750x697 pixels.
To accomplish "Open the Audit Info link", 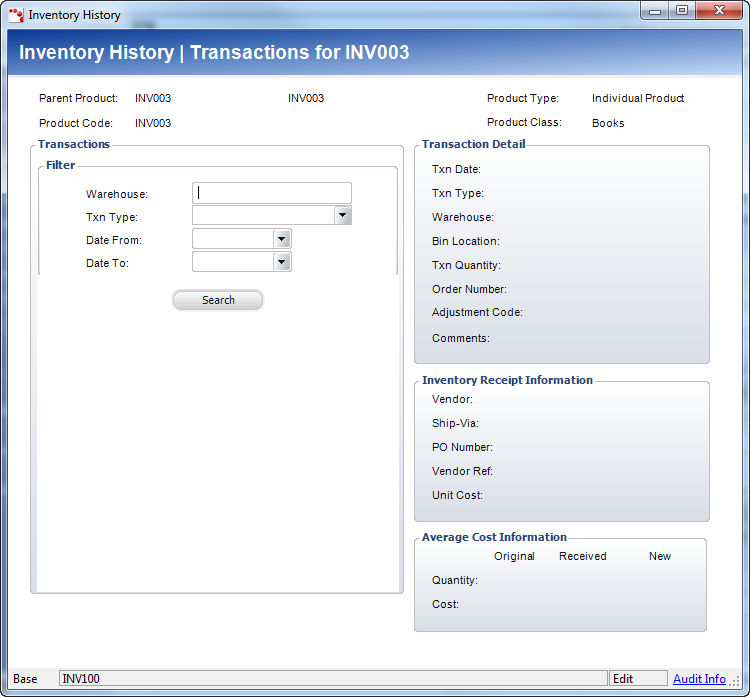I will (699, 679).
